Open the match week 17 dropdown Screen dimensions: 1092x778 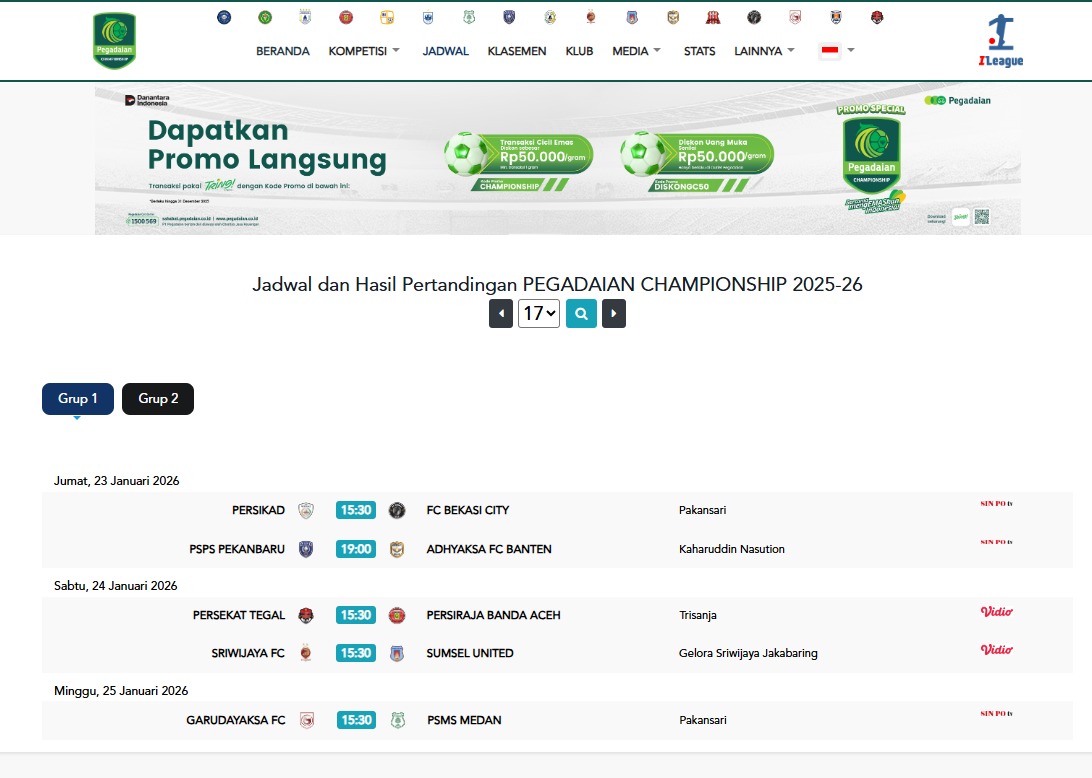(538, 313)
